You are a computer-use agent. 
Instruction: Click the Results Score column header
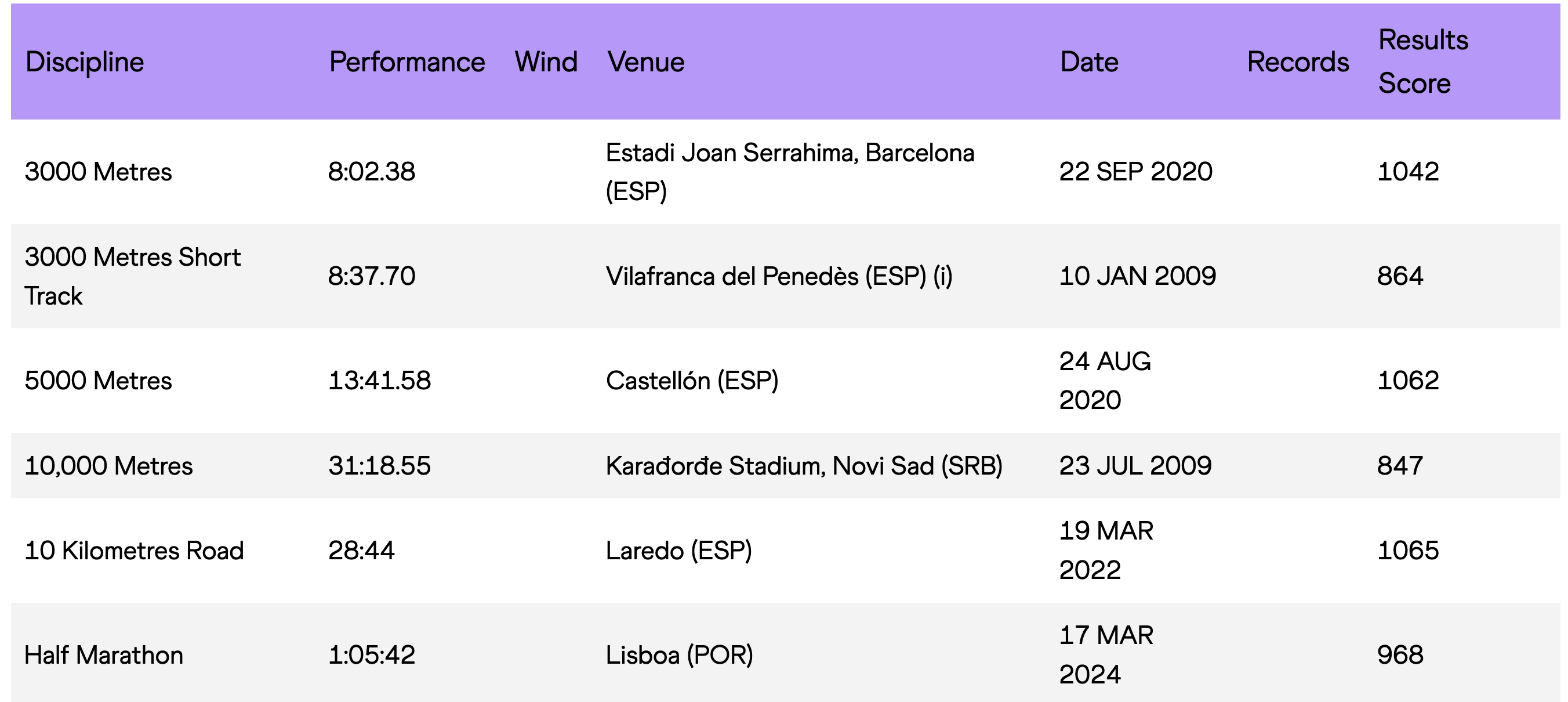[x=1423, y=61]
